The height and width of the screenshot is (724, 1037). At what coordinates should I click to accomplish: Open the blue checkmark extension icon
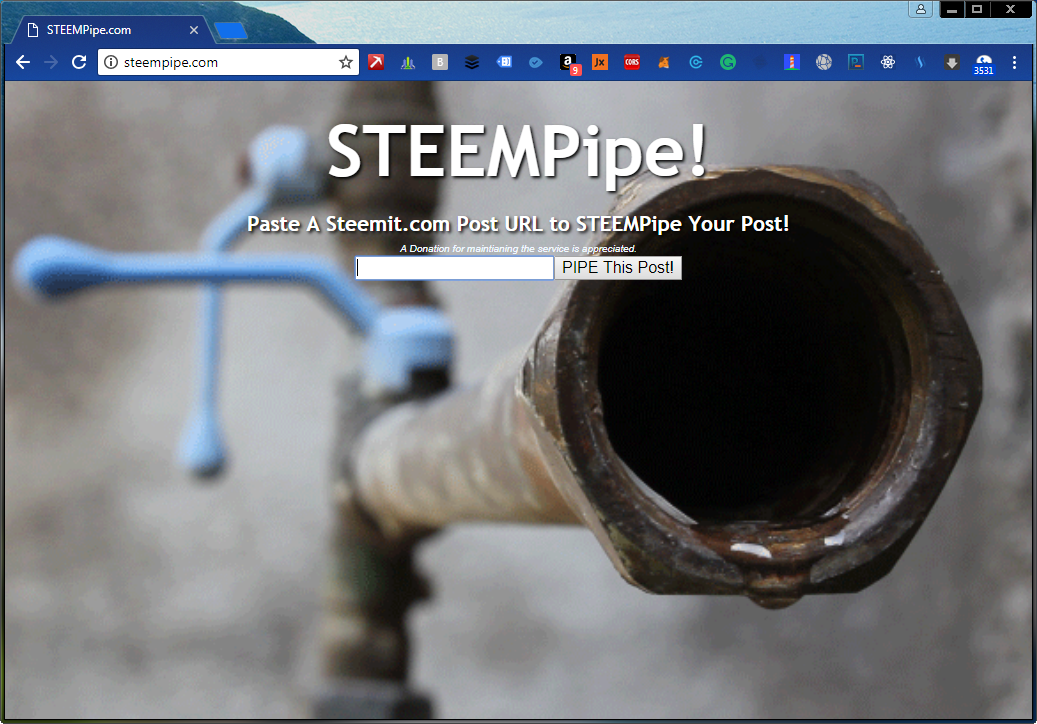(536, 62)
